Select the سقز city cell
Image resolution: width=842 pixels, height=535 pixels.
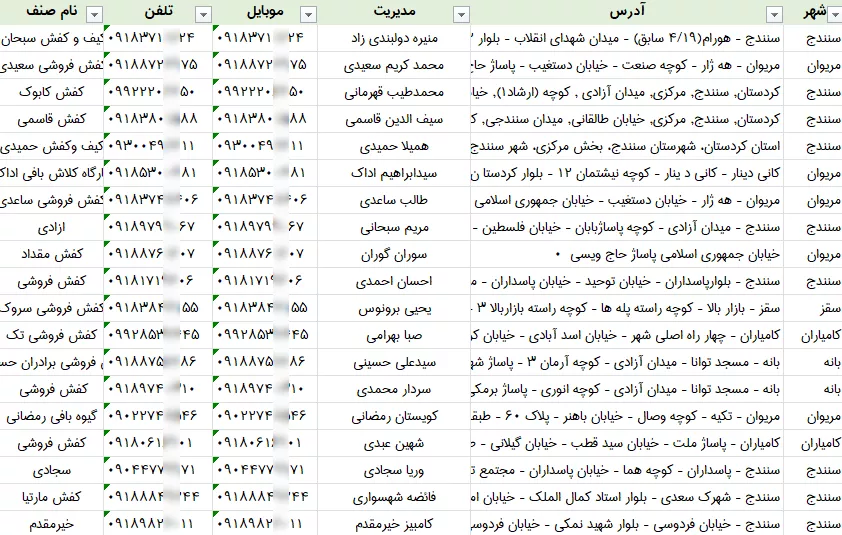[x=813, y=308]
